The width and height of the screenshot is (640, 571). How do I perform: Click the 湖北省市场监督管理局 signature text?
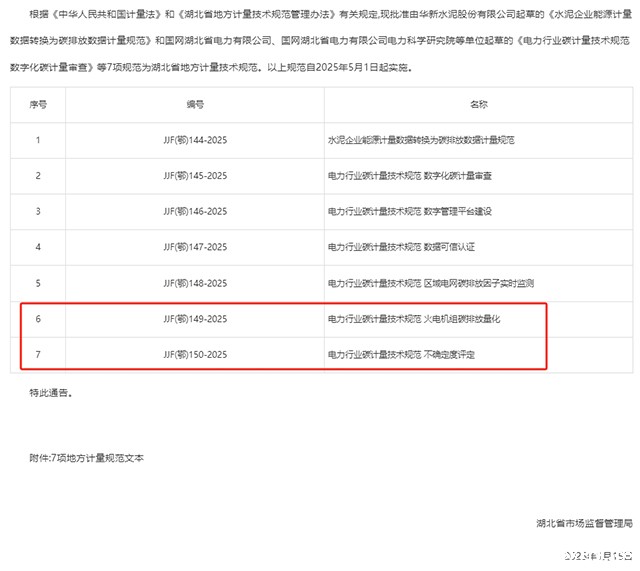click(584, 523)
